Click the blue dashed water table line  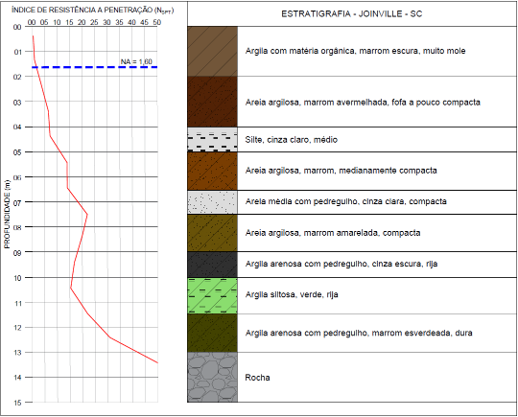click(95, 67)
